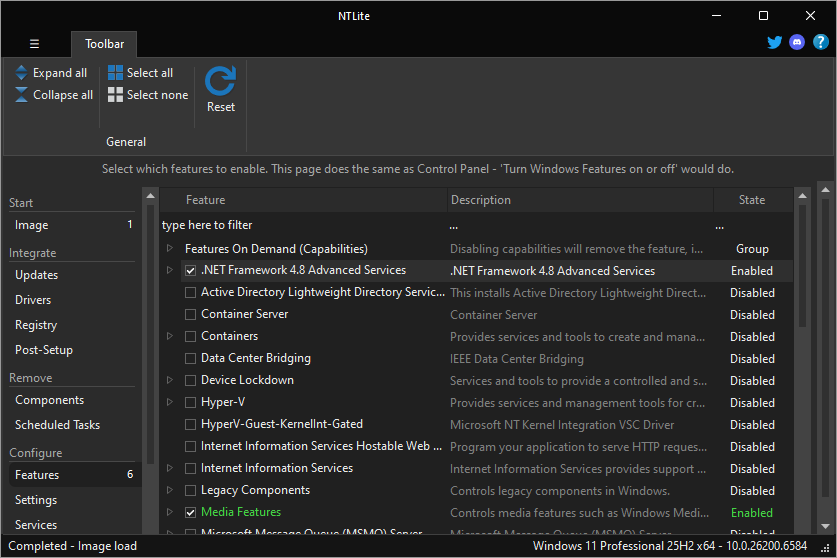This screenshot has width=837, height=558.
Task: Click the Collapse all icon
Action: coord(22,95)
